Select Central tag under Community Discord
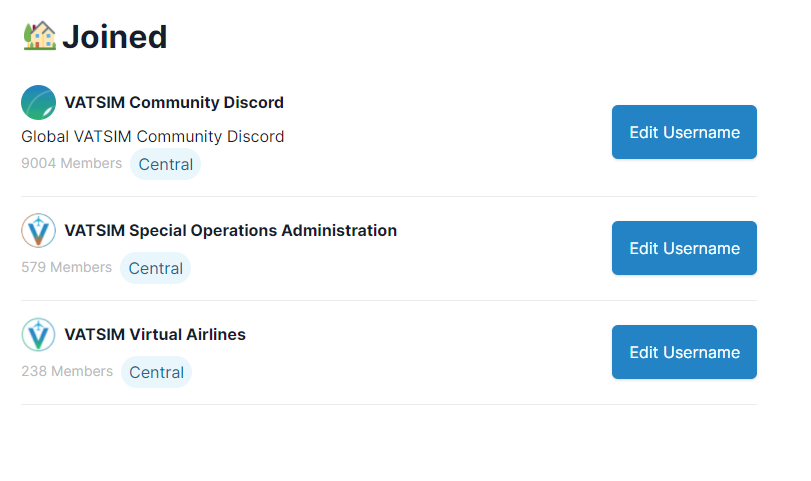This screenshot has width=811, height=481. [166, 164]
